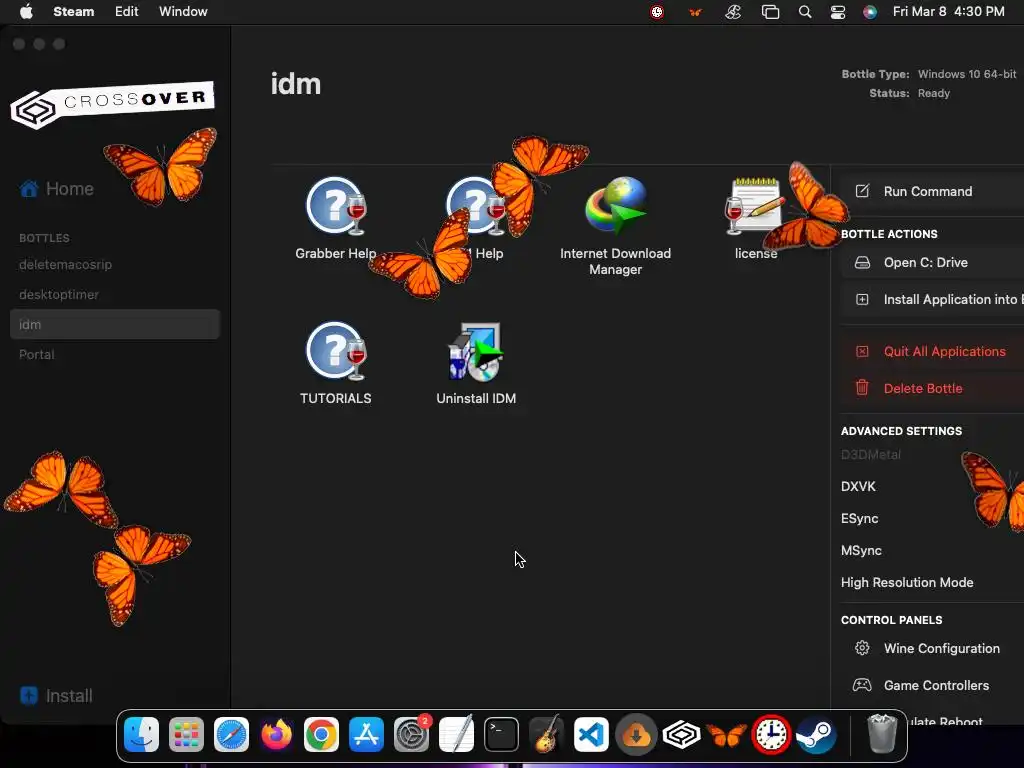
Task: Click the MSync setting label
Action: click(x=861, y=551)
